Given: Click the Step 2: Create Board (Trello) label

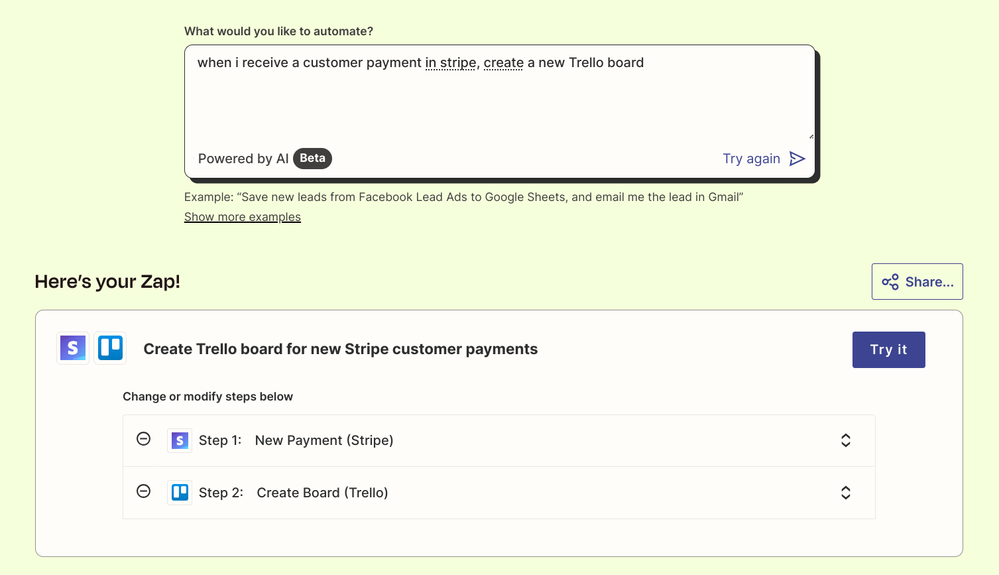Looking at the screenshot, I should point(293,492).
